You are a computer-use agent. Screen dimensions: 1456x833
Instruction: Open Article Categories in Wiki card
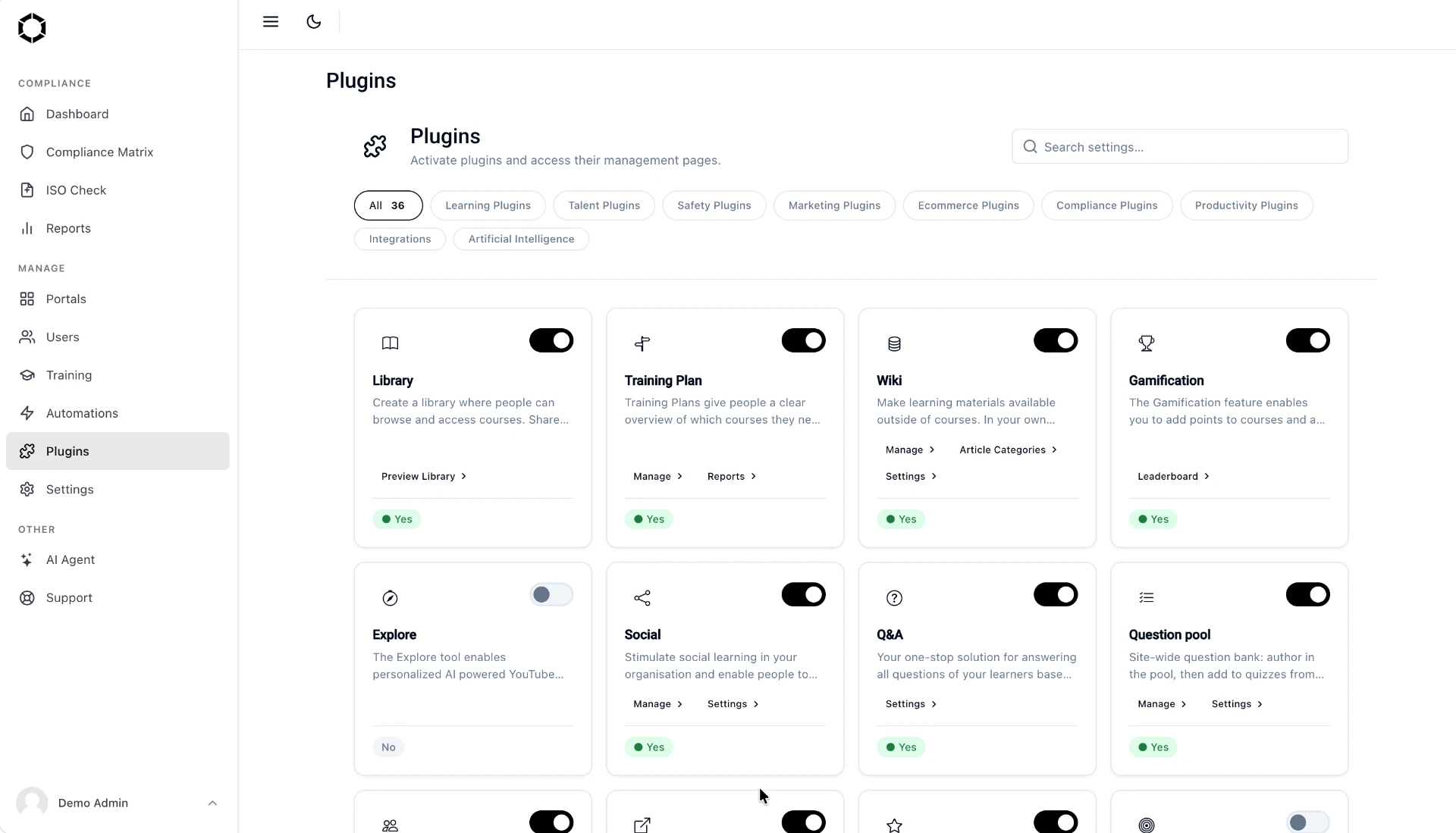pos(1008,449)
